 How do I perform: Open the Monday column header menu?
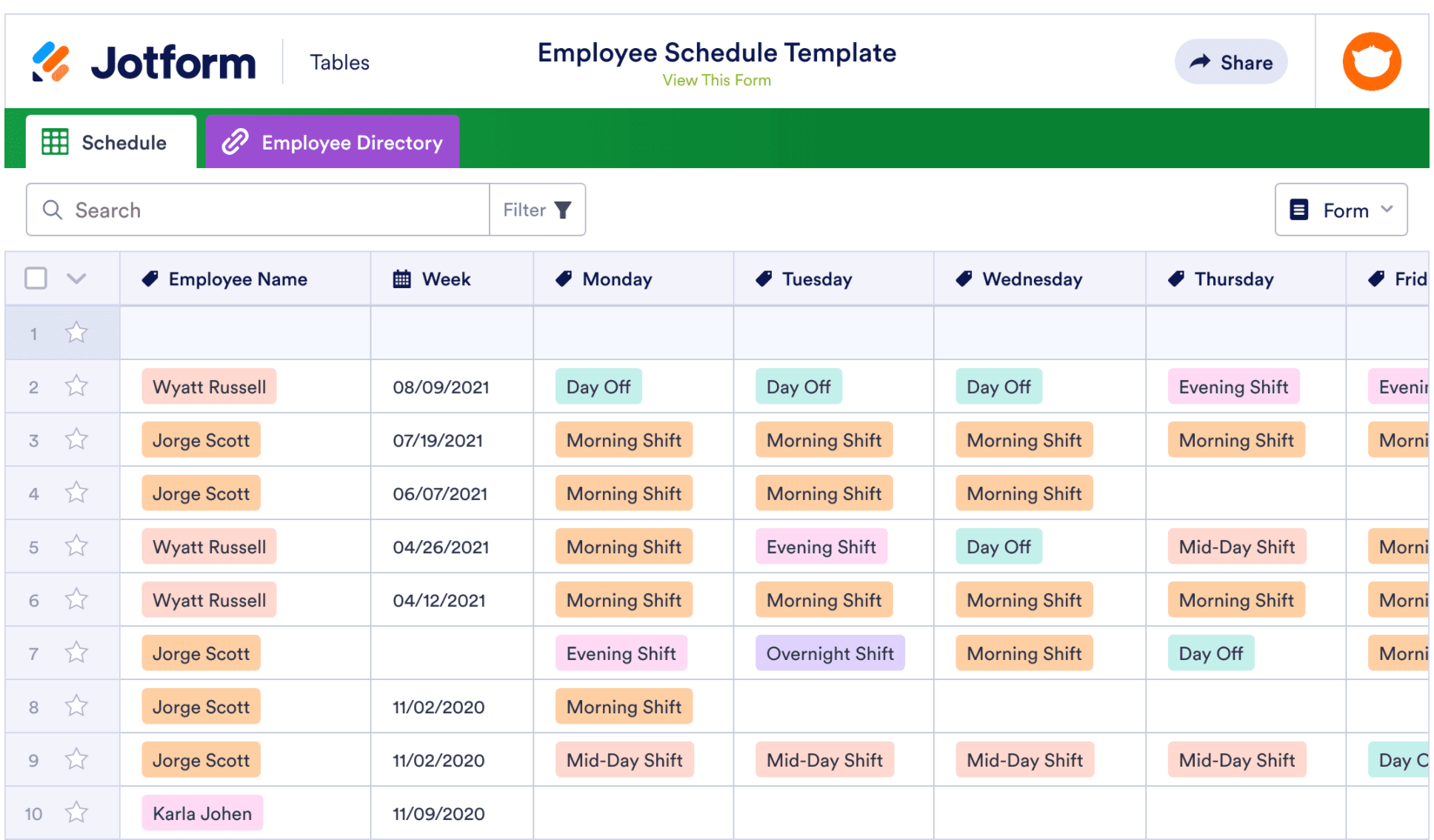(616, 279)
